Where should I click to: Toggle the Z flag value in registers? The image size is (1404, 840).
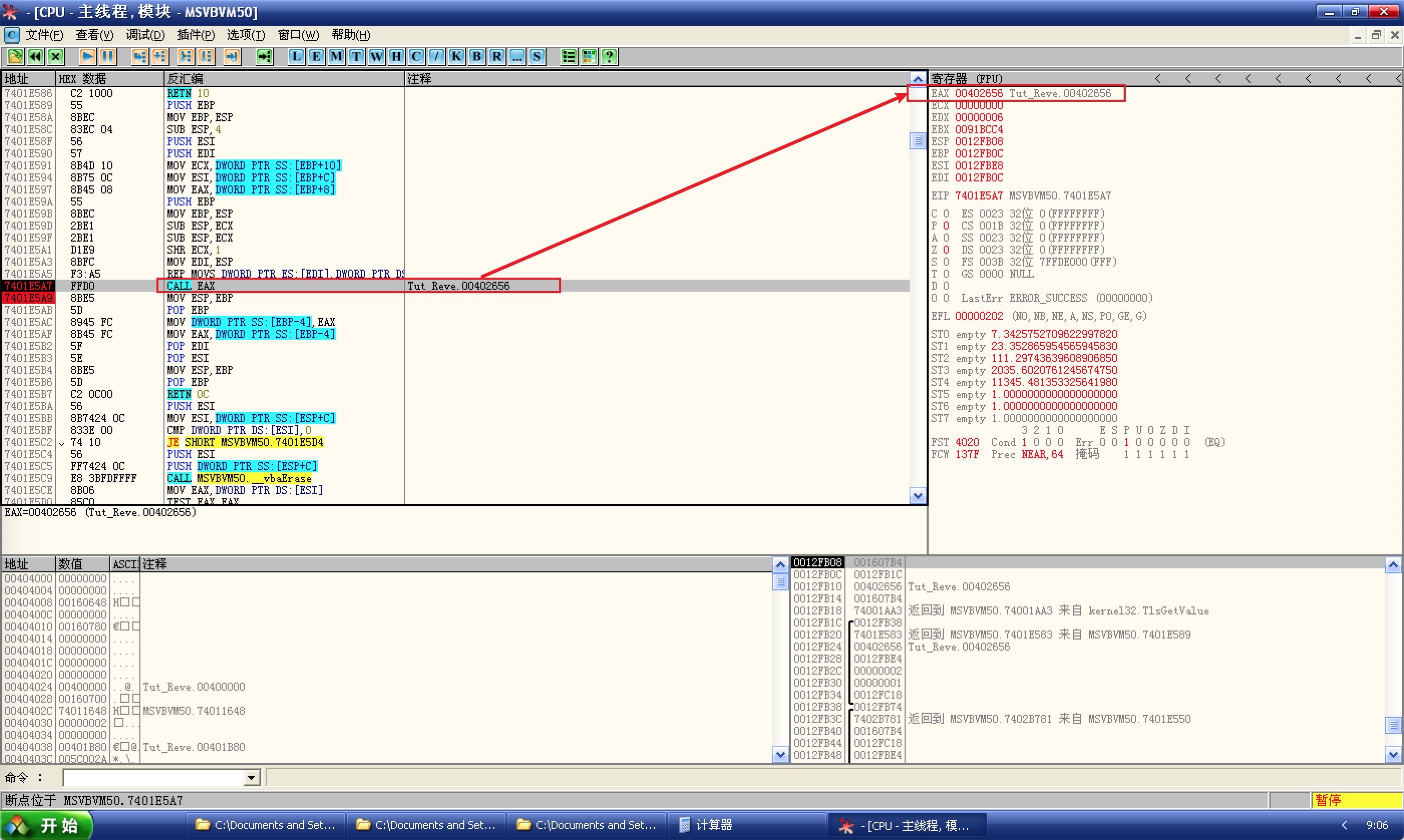945,250
